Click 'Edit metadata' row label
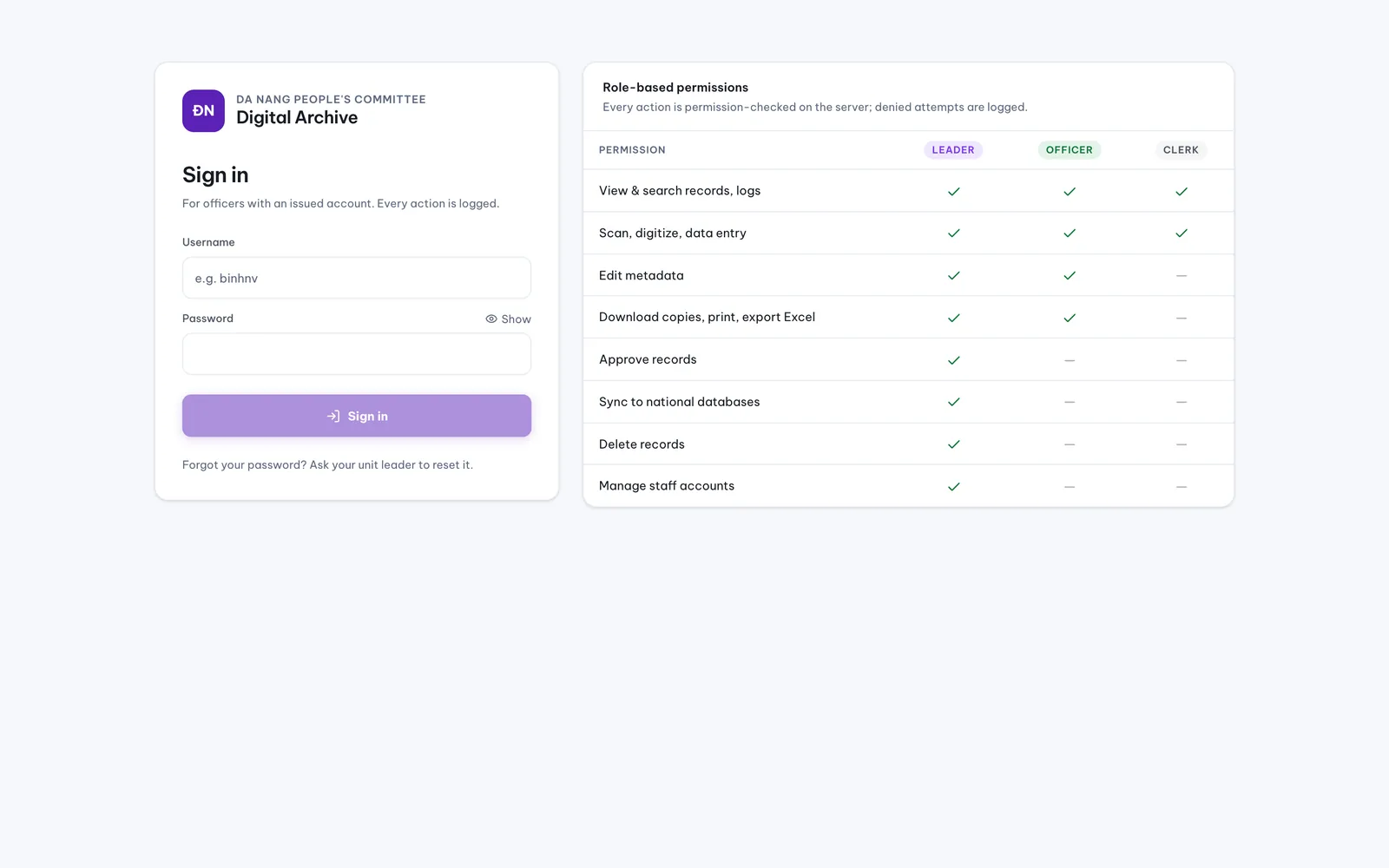Image resolution: width=1389 pixels, height=868 pixels. 642,275
